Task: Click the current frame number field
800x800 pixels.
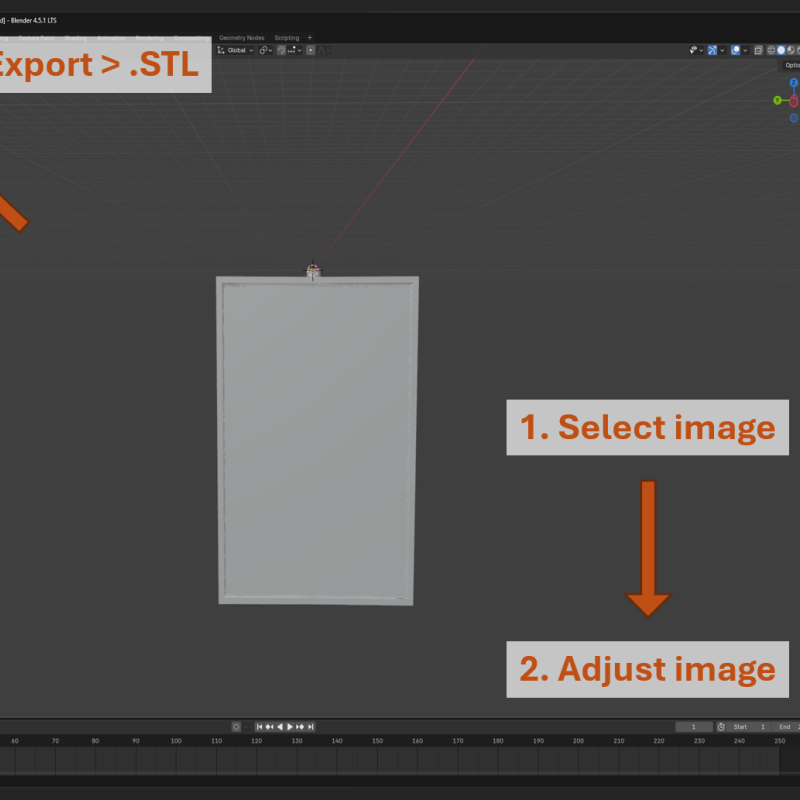Action: pos(694,727)
